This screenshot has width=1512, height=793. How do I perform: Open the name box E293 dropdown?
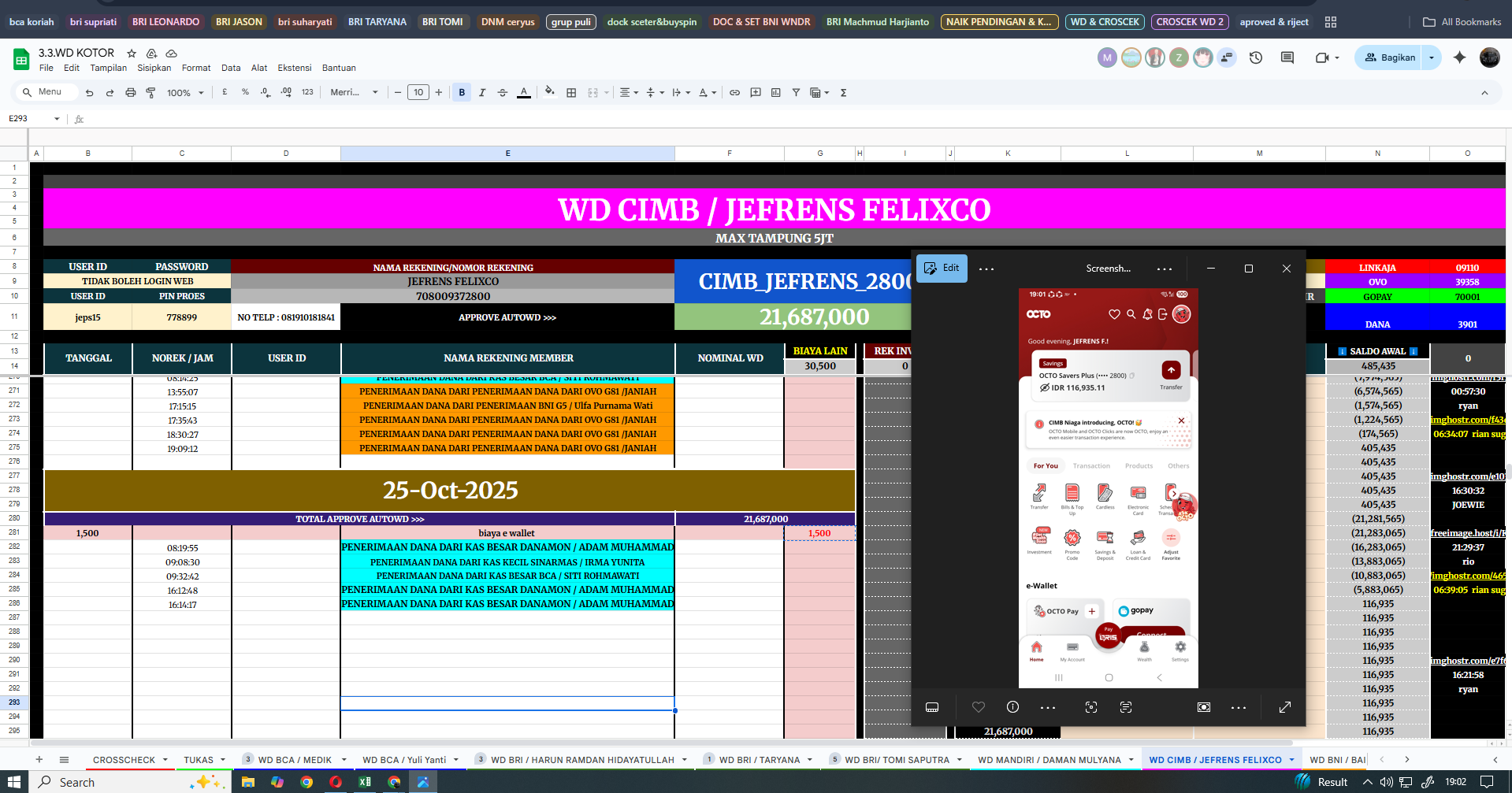[x=57, y=119]
